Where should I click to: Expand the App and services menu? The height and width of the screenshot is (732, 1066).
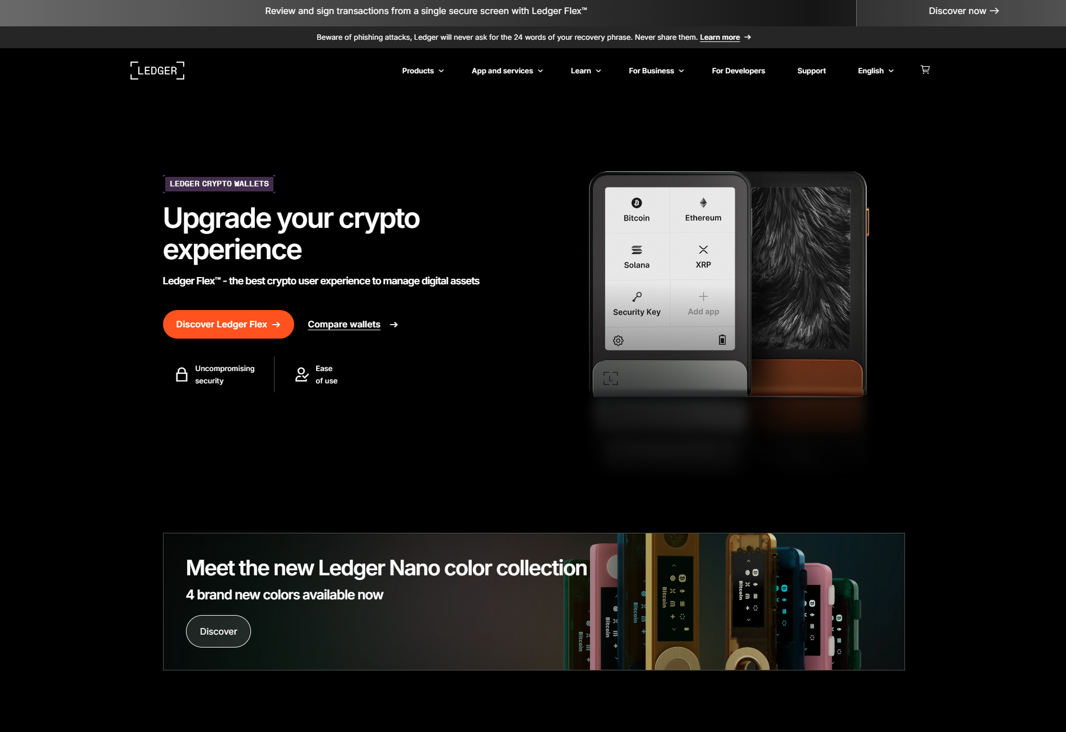coord(507,71)
